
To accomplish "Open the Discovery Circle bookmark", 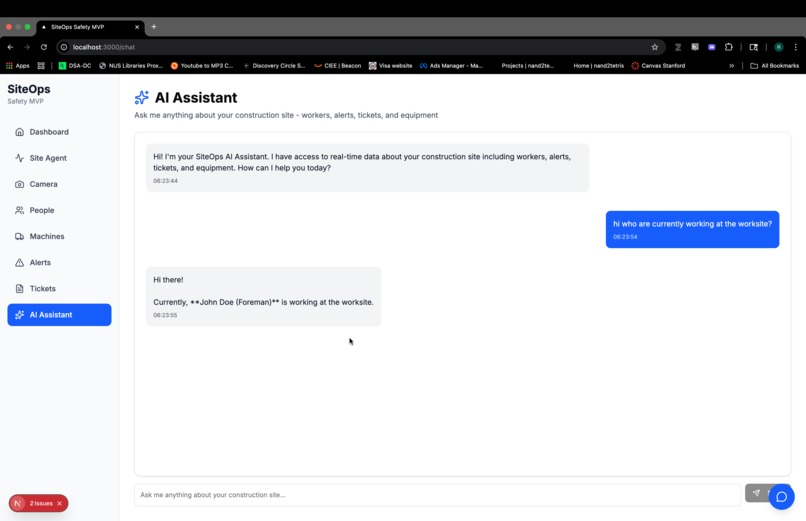I will pyautogui.click(x=274, y=66).
